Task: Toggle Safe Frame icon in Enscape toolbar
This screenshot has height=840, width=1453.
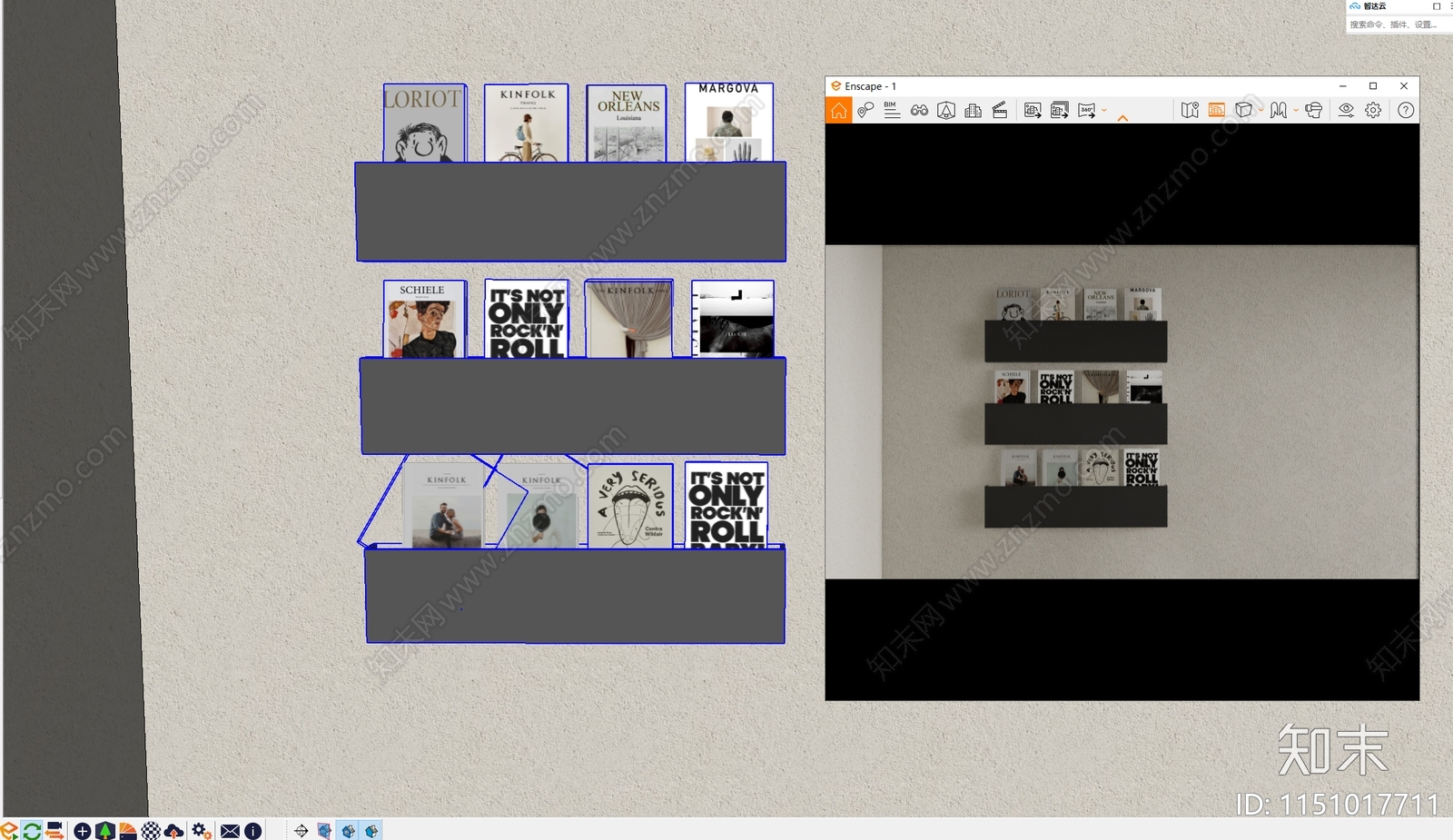Action: pos(946,110)
